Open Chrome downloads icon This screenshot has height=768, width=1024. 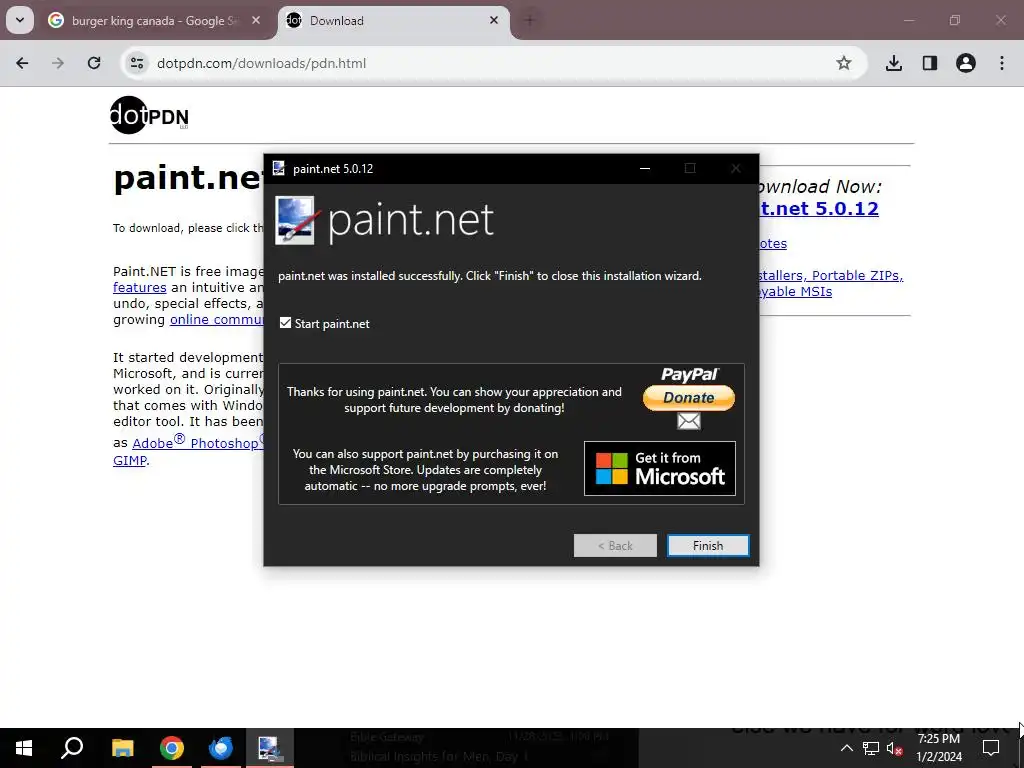pos(894,63)
